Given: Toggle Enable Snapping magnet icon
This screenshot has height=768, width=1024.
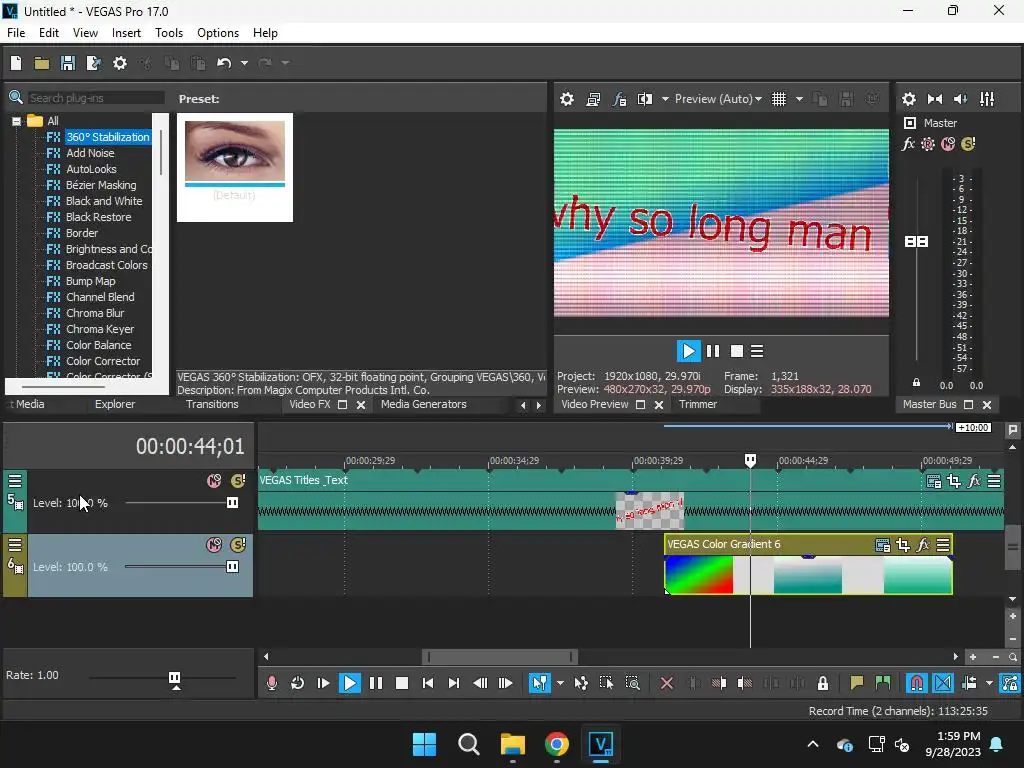Looking at the screenshot, I should pos(916,683).
